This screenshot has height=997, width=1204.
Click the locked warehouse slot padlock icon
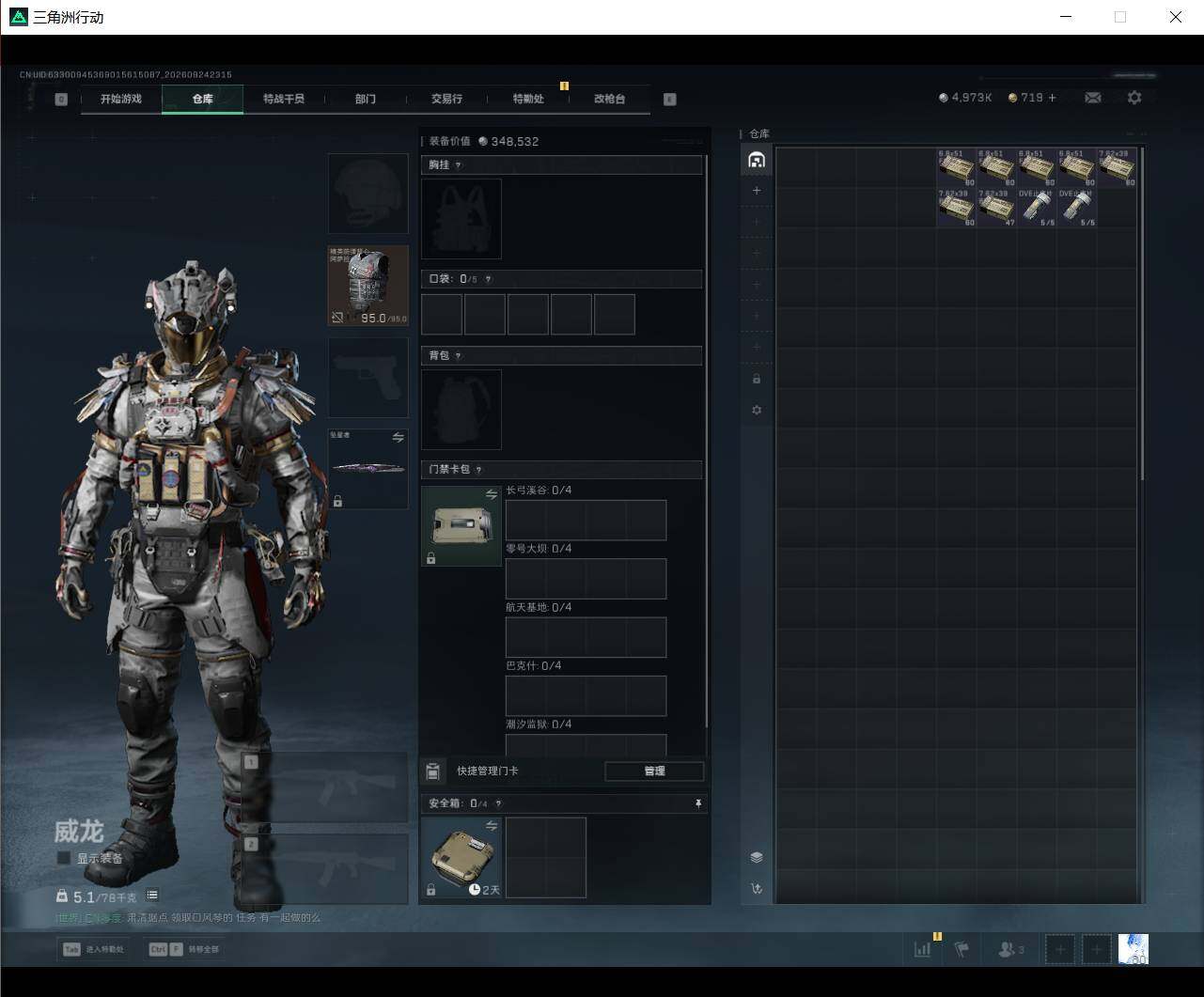click(757, 379)
